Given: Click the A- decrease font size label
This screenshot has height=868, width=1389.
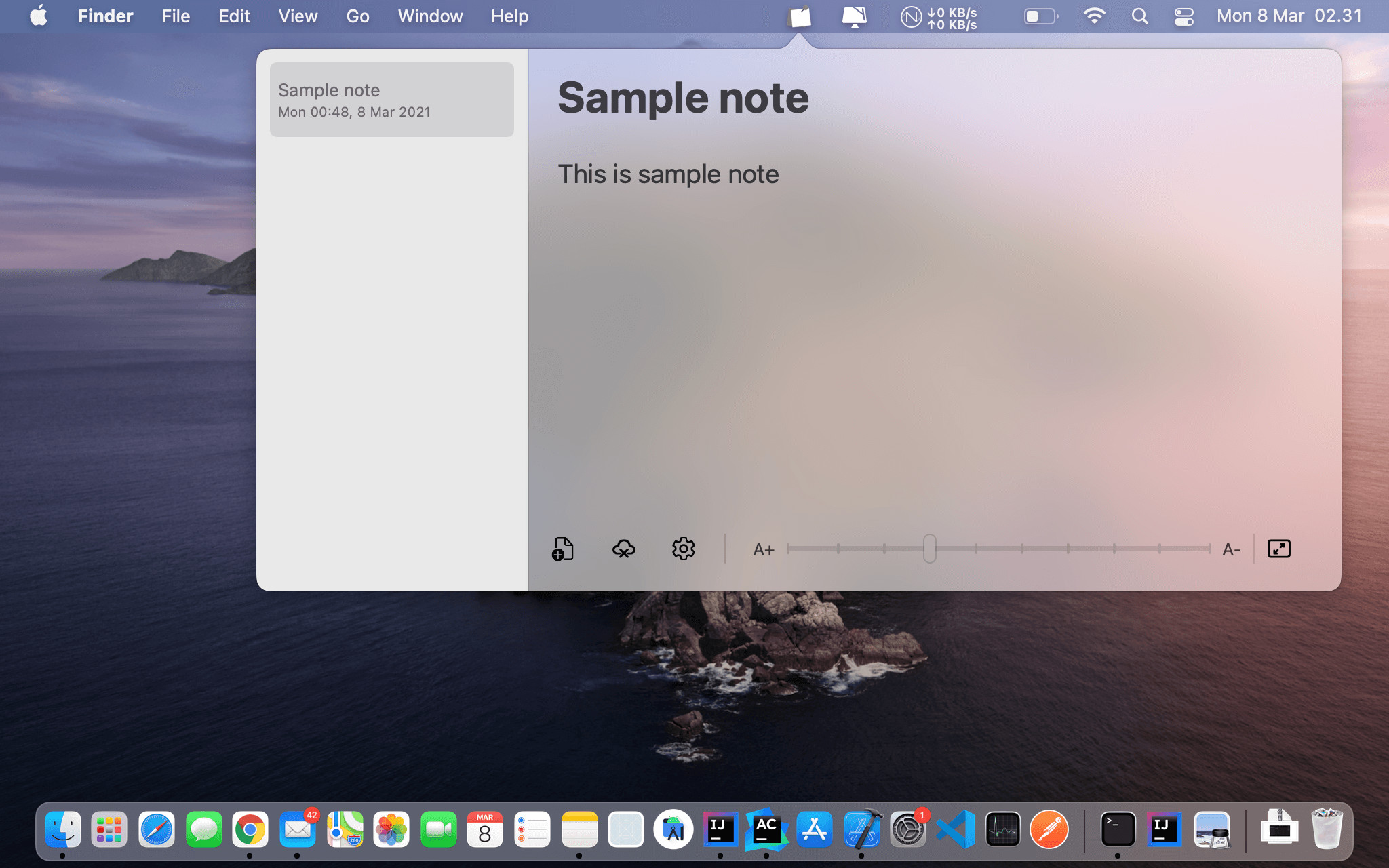Looking at the screenshot, I should 1231,549.
